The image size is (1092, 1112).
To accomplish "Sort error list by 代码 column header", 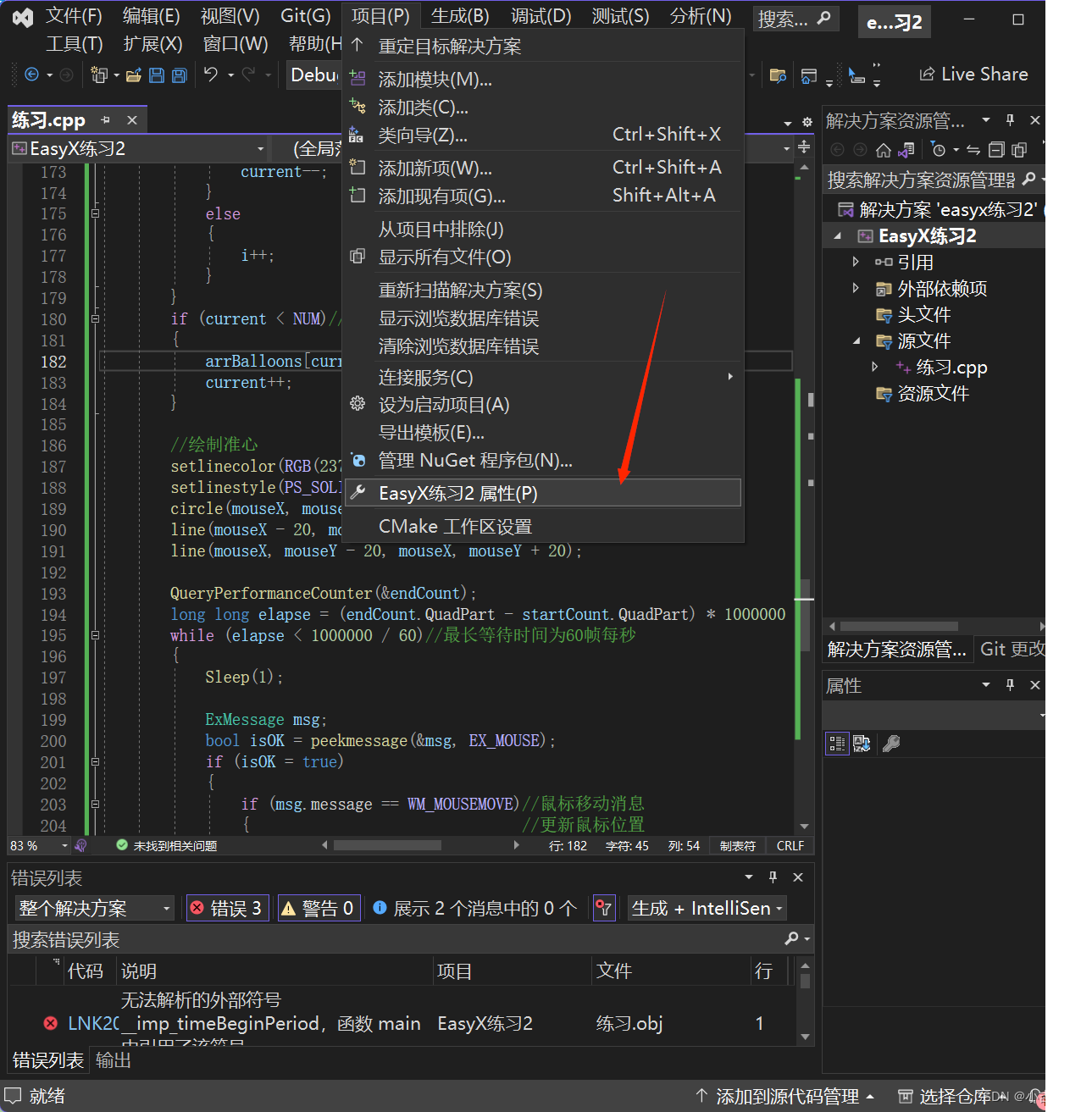I will point(85,971).
